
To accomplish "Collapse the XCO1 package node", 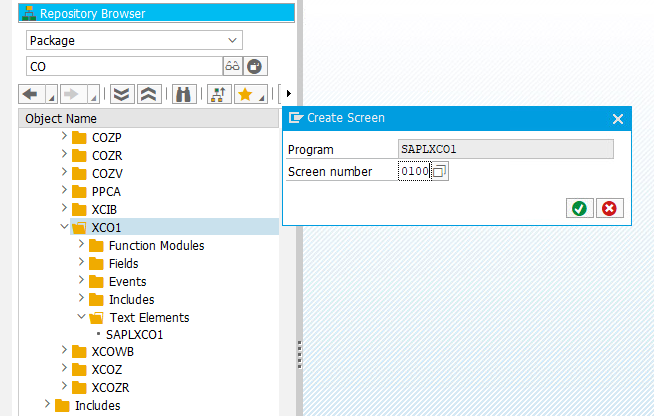I will coord(65,228).
